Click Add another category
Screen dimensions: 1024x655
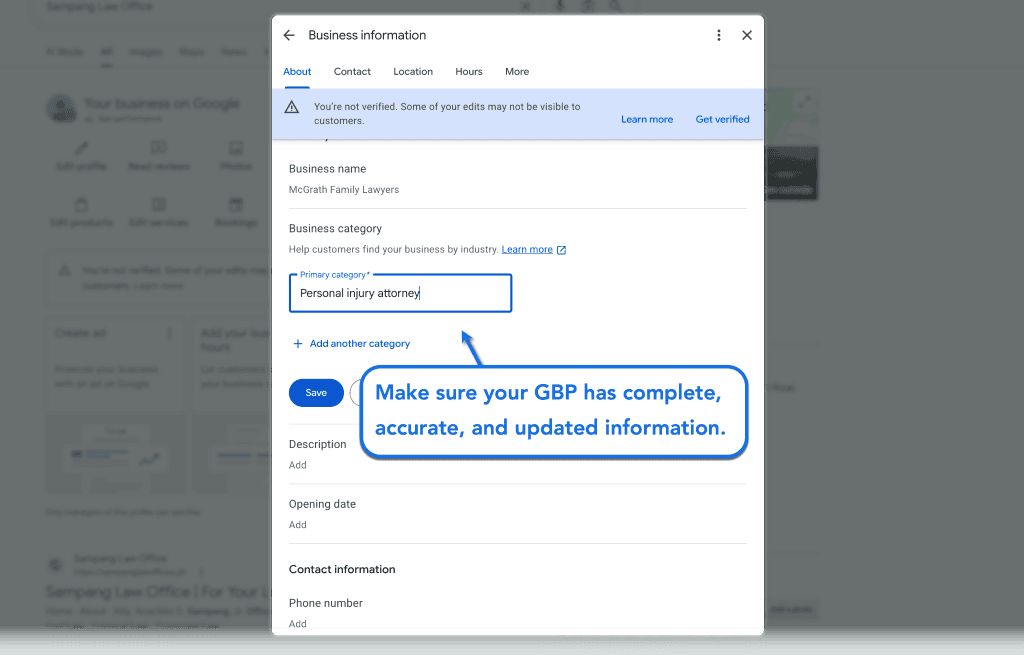click(360, 343)
